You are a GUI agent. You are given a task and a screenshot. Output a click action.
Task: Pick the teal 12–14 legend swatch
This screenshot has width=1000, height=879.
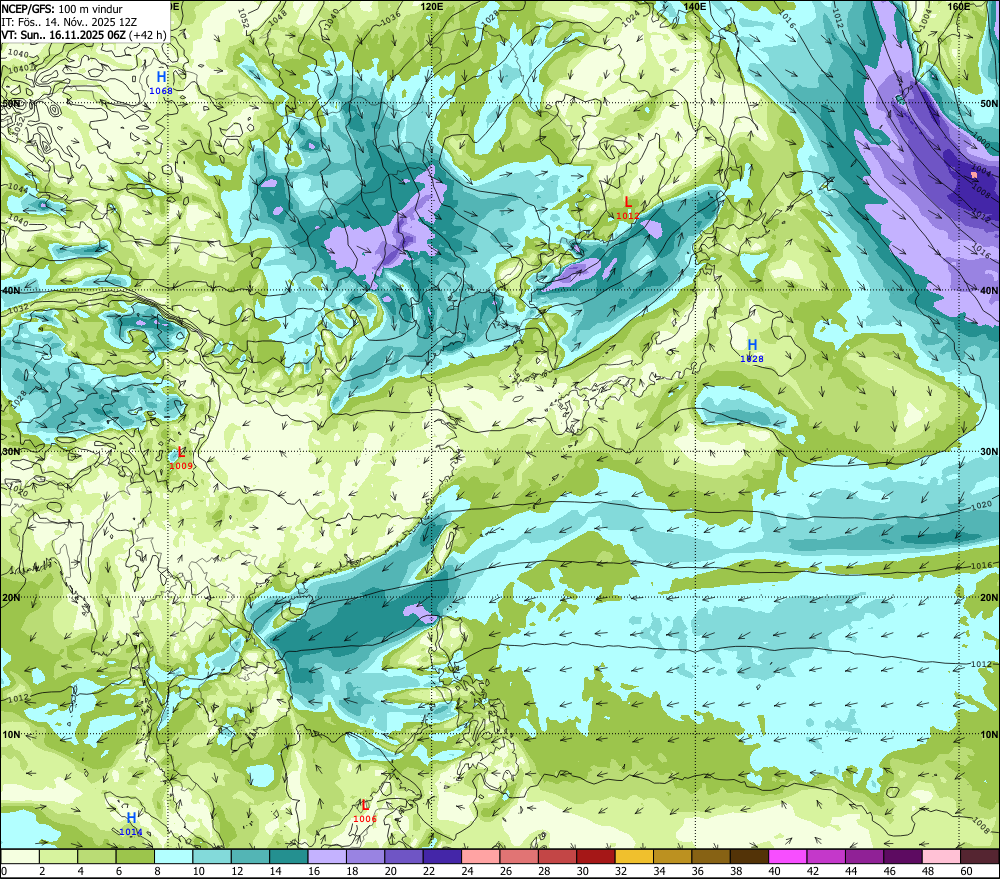pyautogui.click(x=251, y=856)
